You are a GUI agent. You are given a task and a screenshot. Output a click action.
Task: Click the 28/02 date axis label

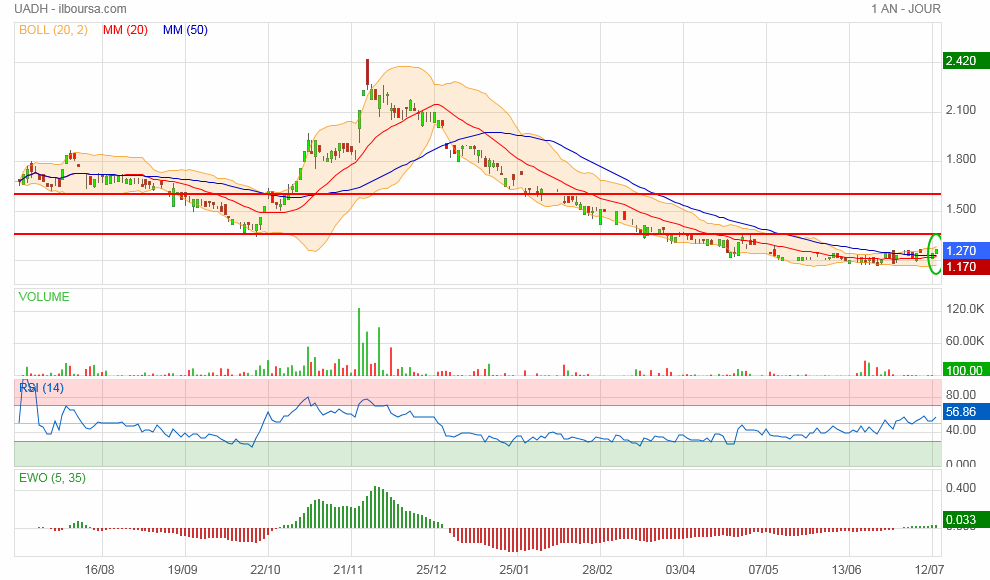[597, 570]
